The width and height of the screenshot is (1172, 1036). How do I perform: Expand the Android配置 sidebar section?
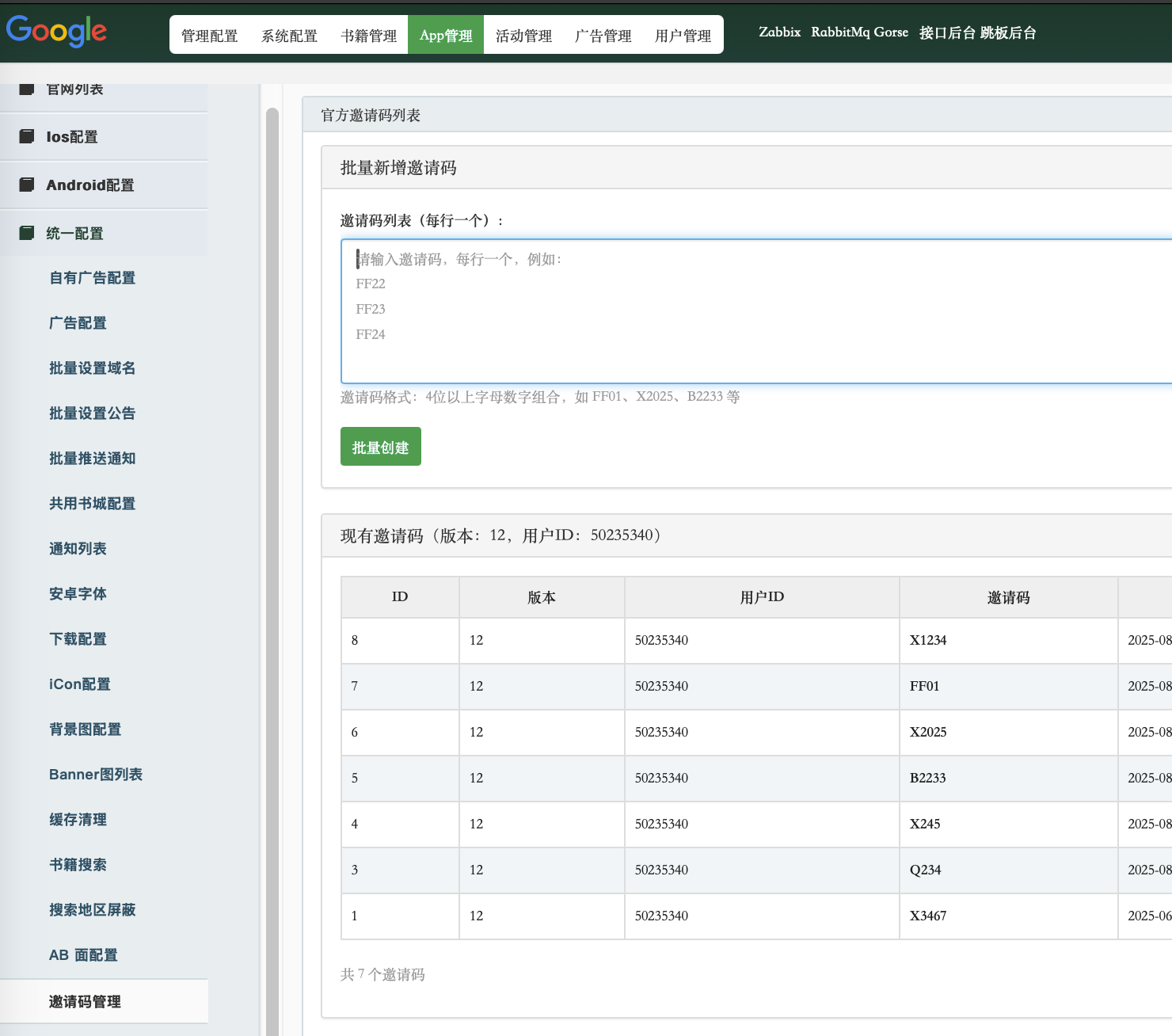click(x=90, y=185)
